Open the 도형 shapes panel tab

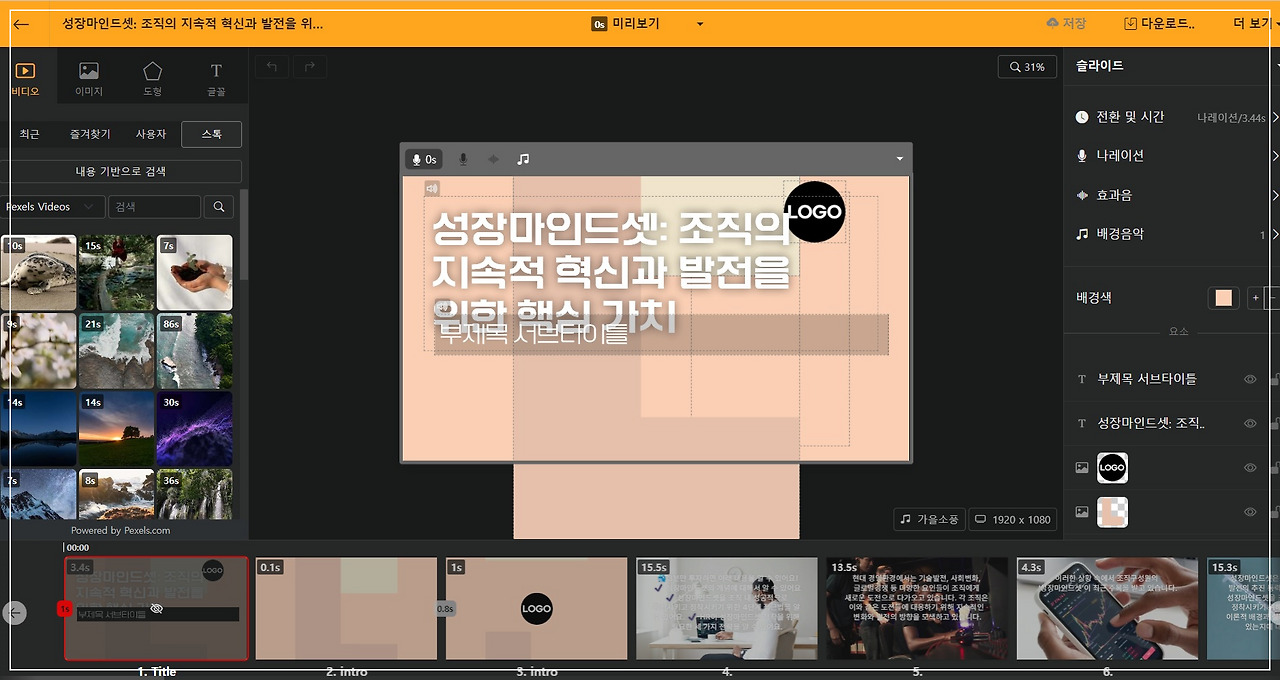click(x=152, y=79)
